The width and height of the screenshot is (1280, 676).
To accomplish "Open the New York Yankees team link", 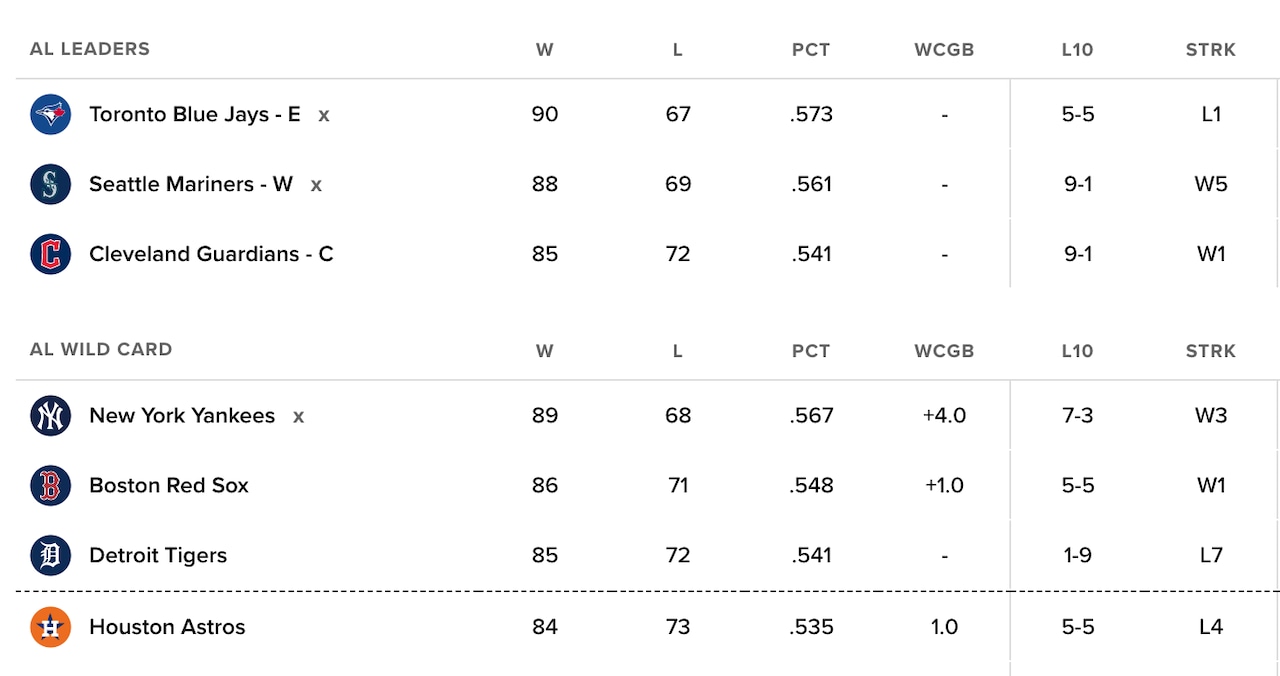I will [x=181, y=416].
